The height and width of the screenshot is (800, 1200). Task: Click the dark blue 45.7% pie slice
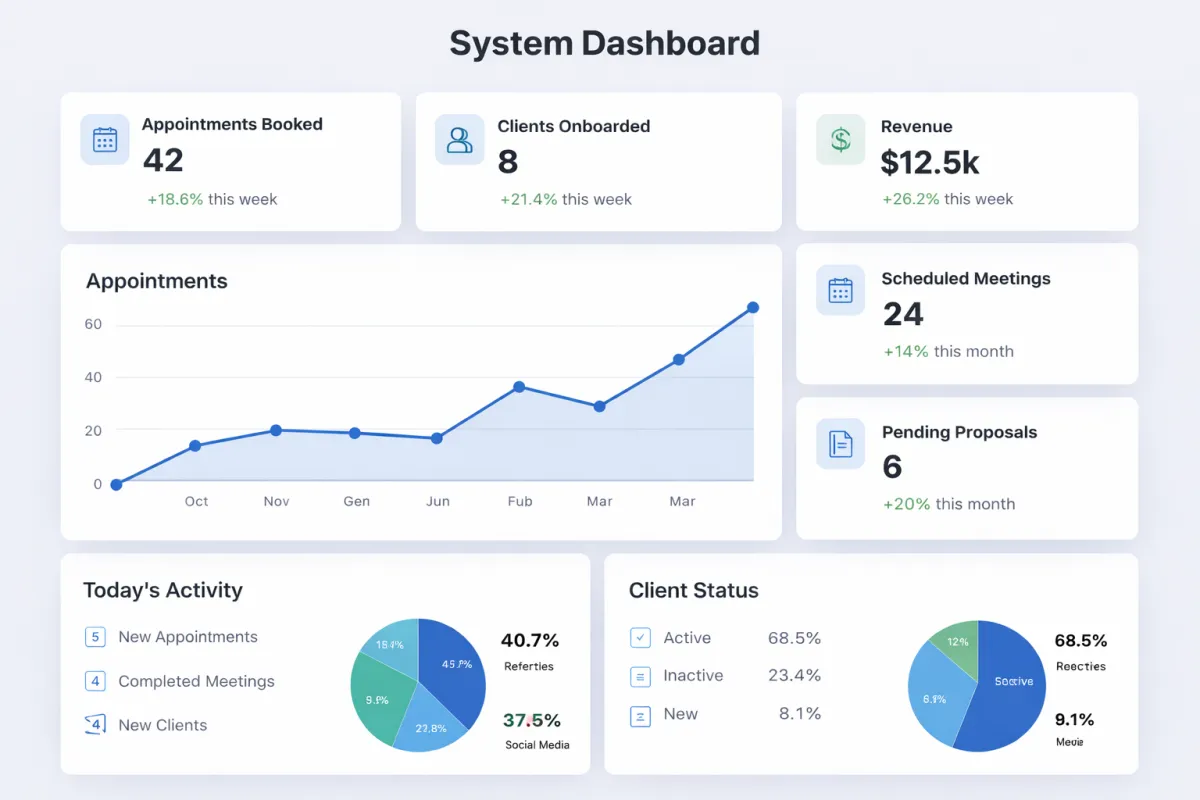coord(452,672)
